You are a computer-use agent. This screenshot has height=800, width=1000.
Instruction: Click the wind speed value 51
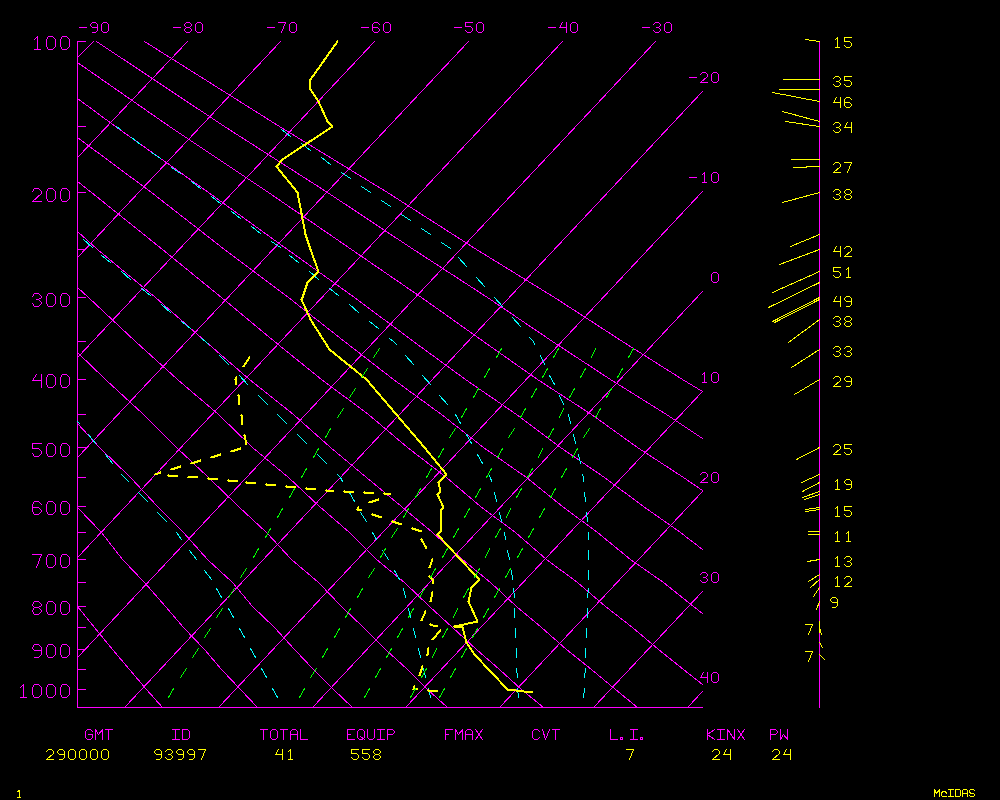[842, 273]
